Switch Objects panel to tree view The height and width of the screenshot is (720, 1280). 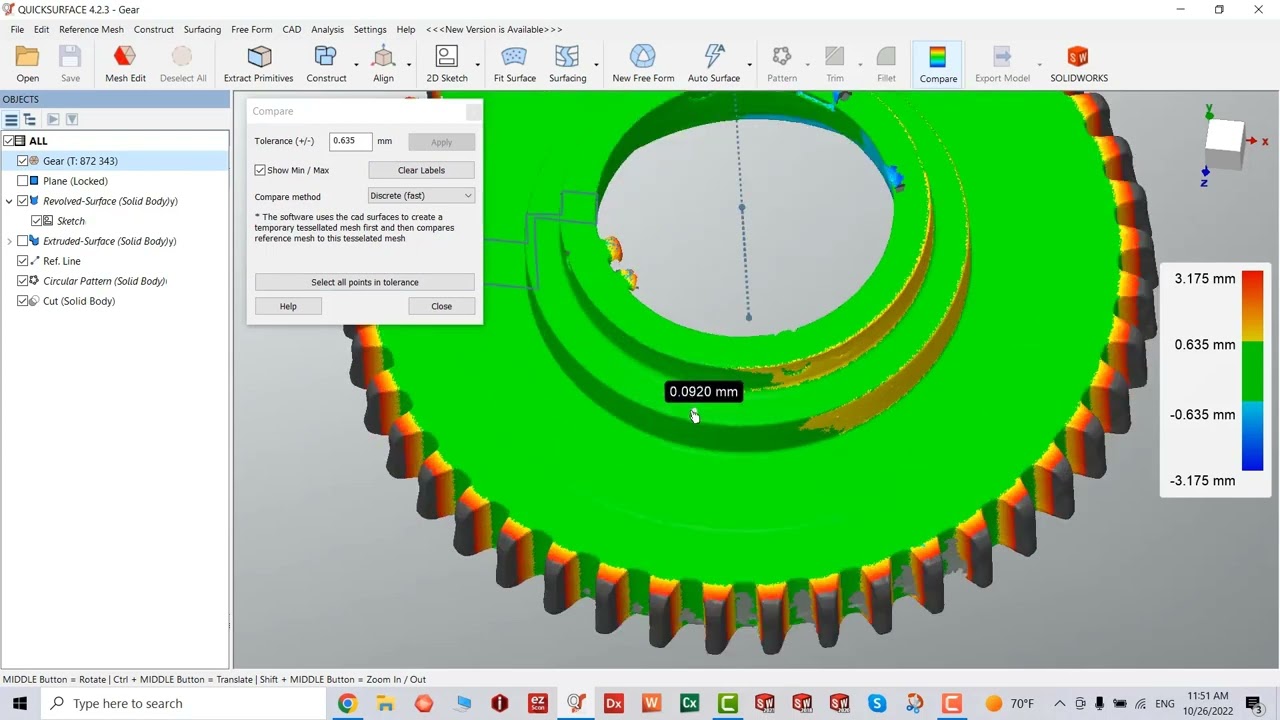click(29, 119)
